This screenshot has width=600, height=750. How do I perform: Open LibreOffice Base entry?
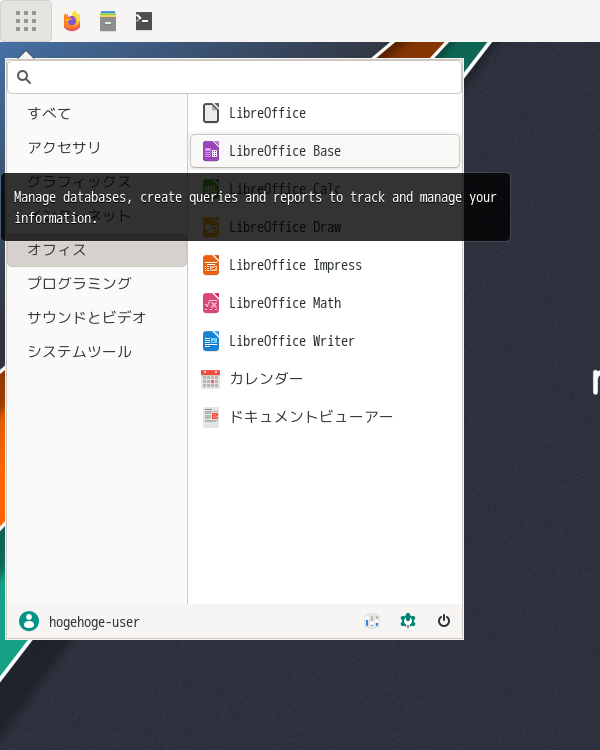coord(325,151)
